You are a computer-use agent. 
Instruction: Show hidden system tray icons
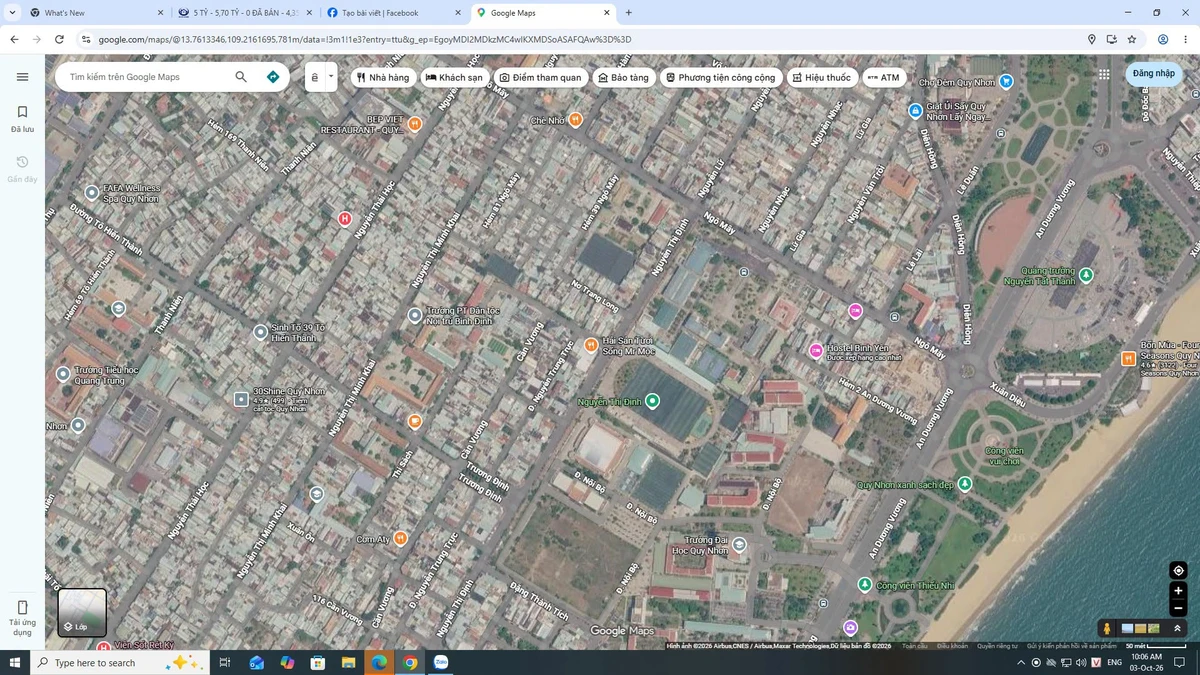pos(1021,663)
